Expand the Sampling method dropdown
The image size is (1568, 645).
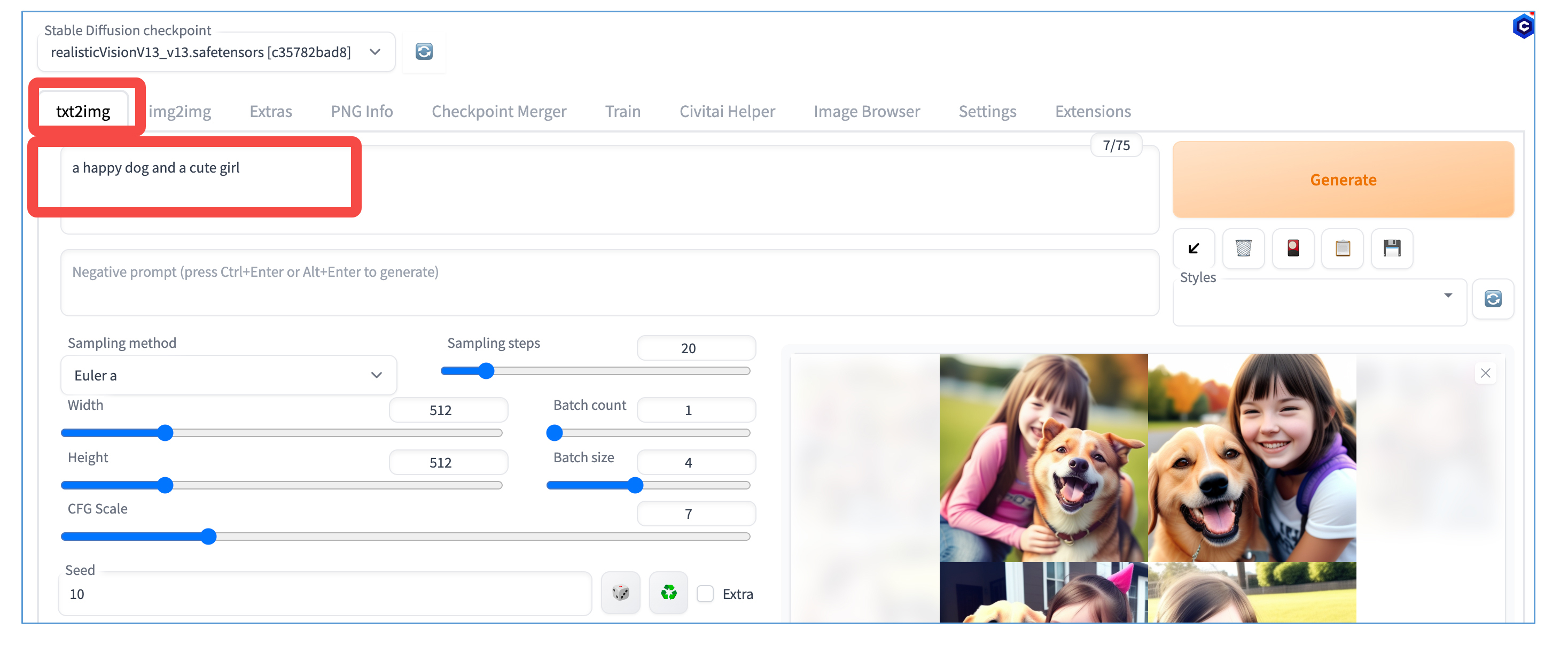pyautogui.click(x=228, y=375)
